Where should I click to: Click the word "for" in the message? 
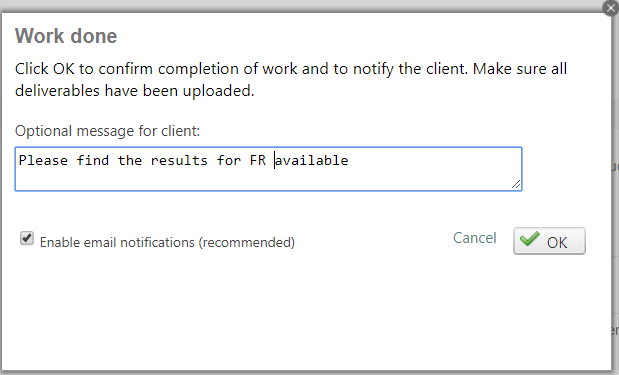pyautogui.click(x=229, y=161)
